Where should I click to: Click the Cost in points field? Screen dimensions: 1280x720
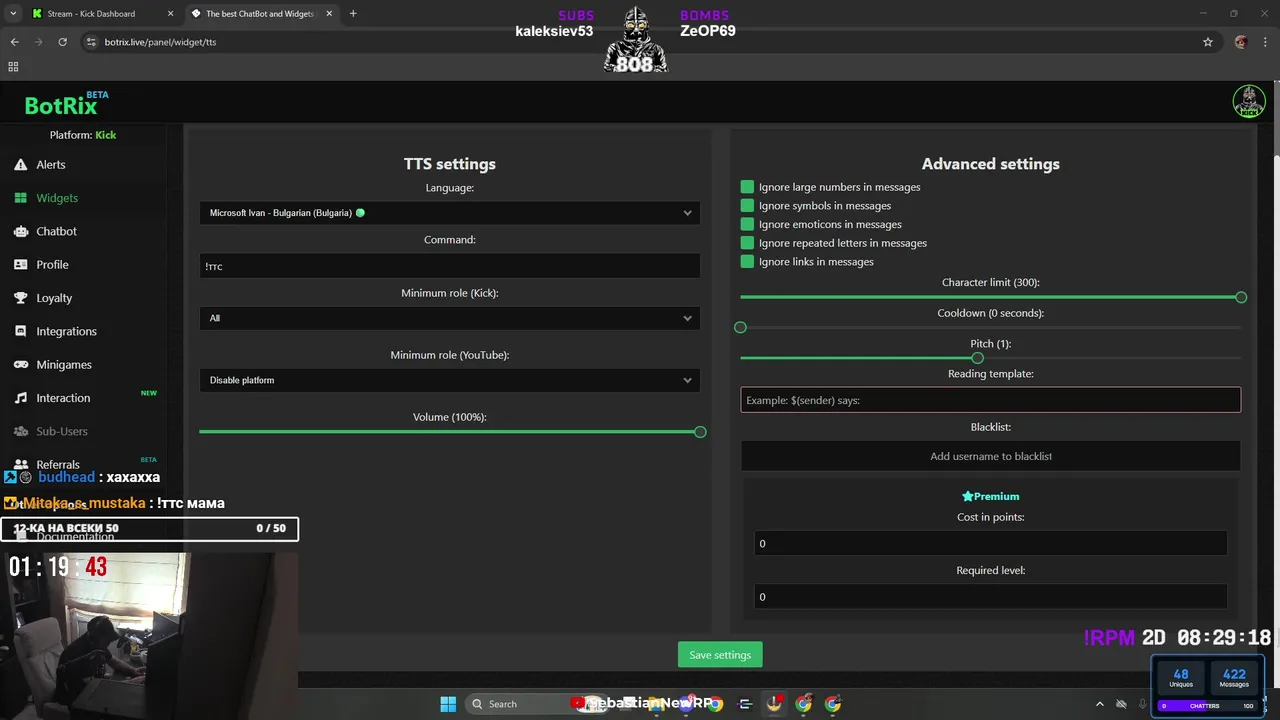click(991, 543)
